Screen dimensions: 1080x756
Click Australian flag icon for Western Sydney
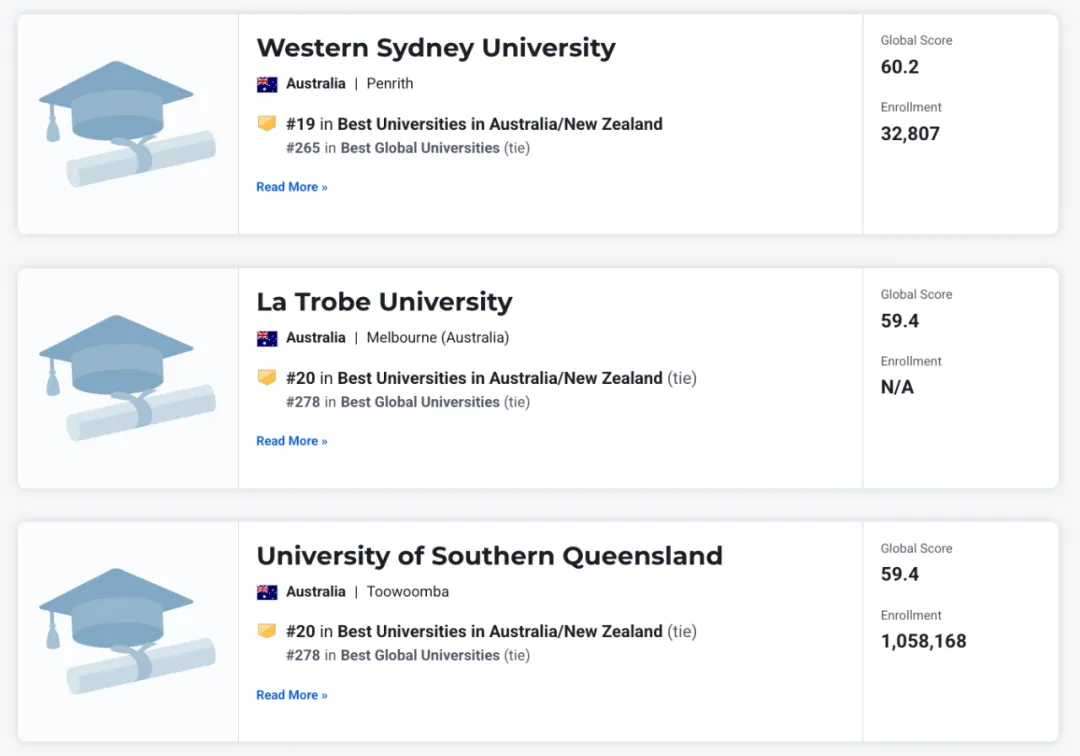[267, 84]
